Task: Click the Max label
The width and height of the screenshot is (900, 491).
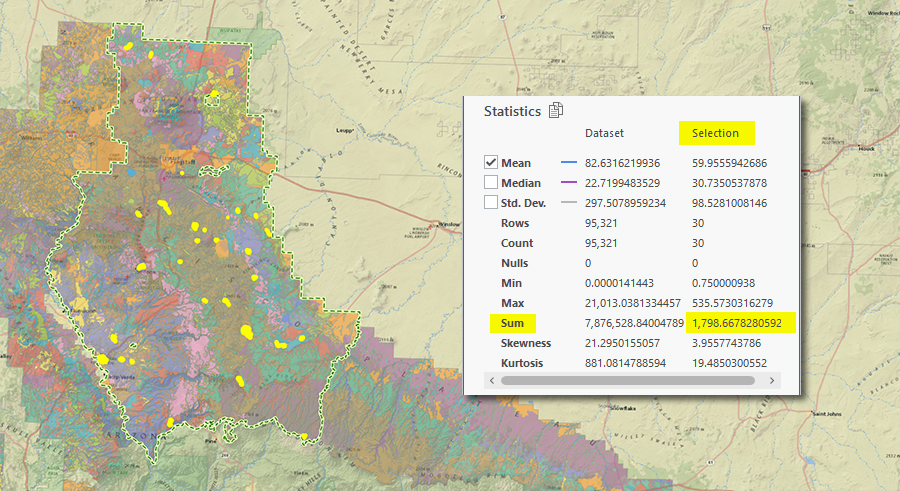Action: point(512,303)
